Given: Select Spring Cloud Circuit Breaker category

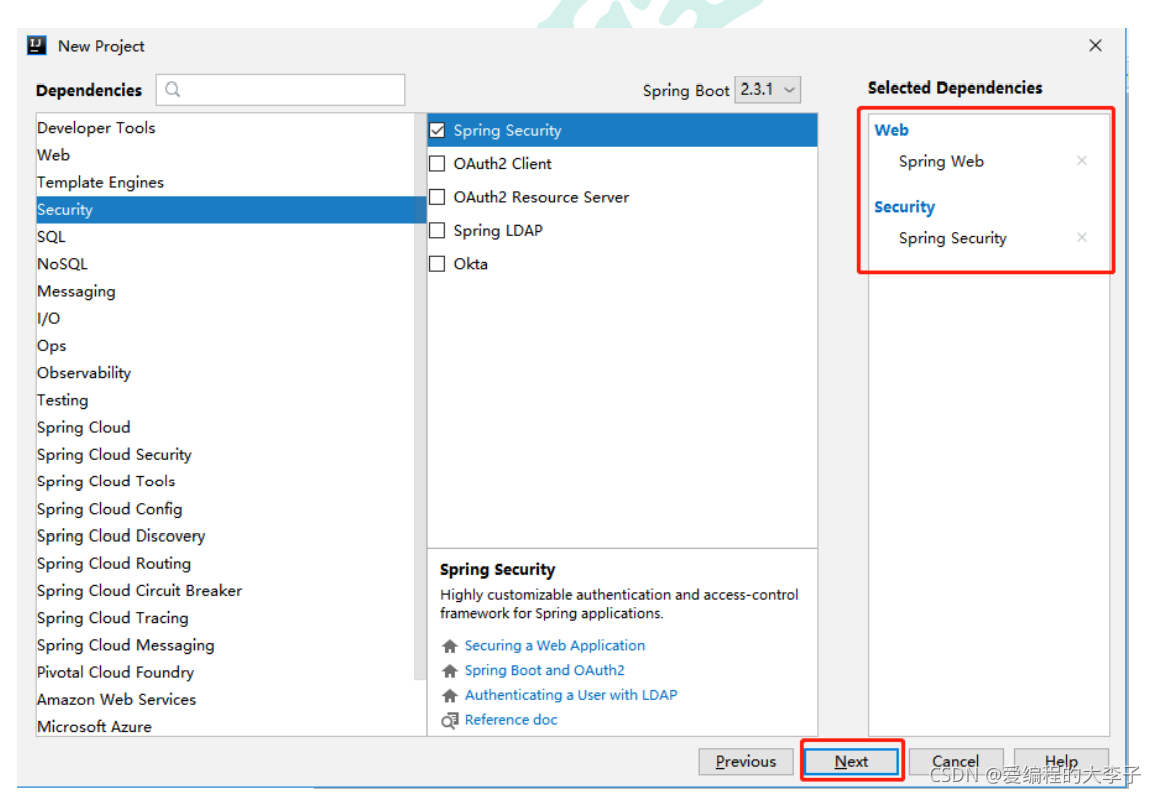Looking at the screenshot, I should tap(226, 590).
